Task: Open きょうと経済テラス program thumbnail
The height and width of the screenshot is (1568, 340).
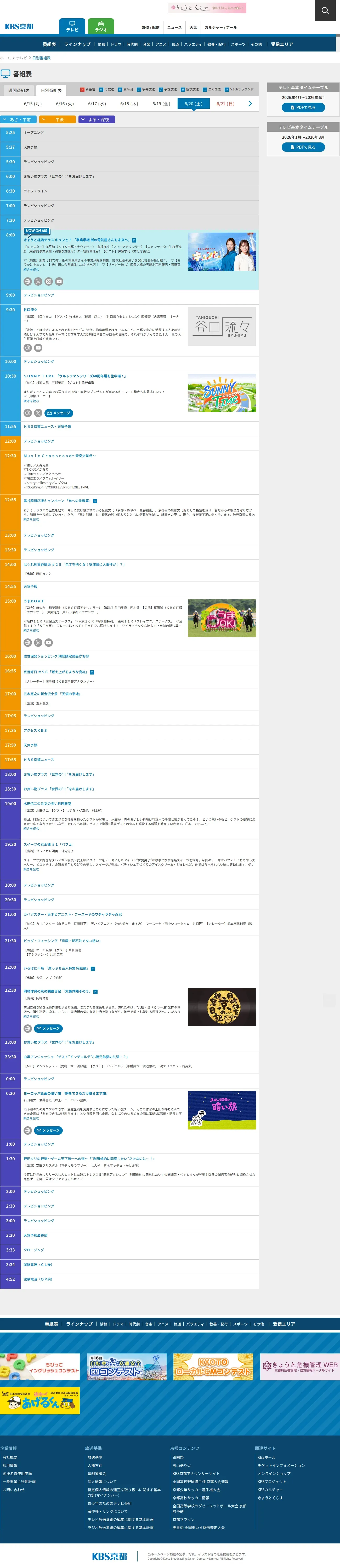Action: [222, 252]
